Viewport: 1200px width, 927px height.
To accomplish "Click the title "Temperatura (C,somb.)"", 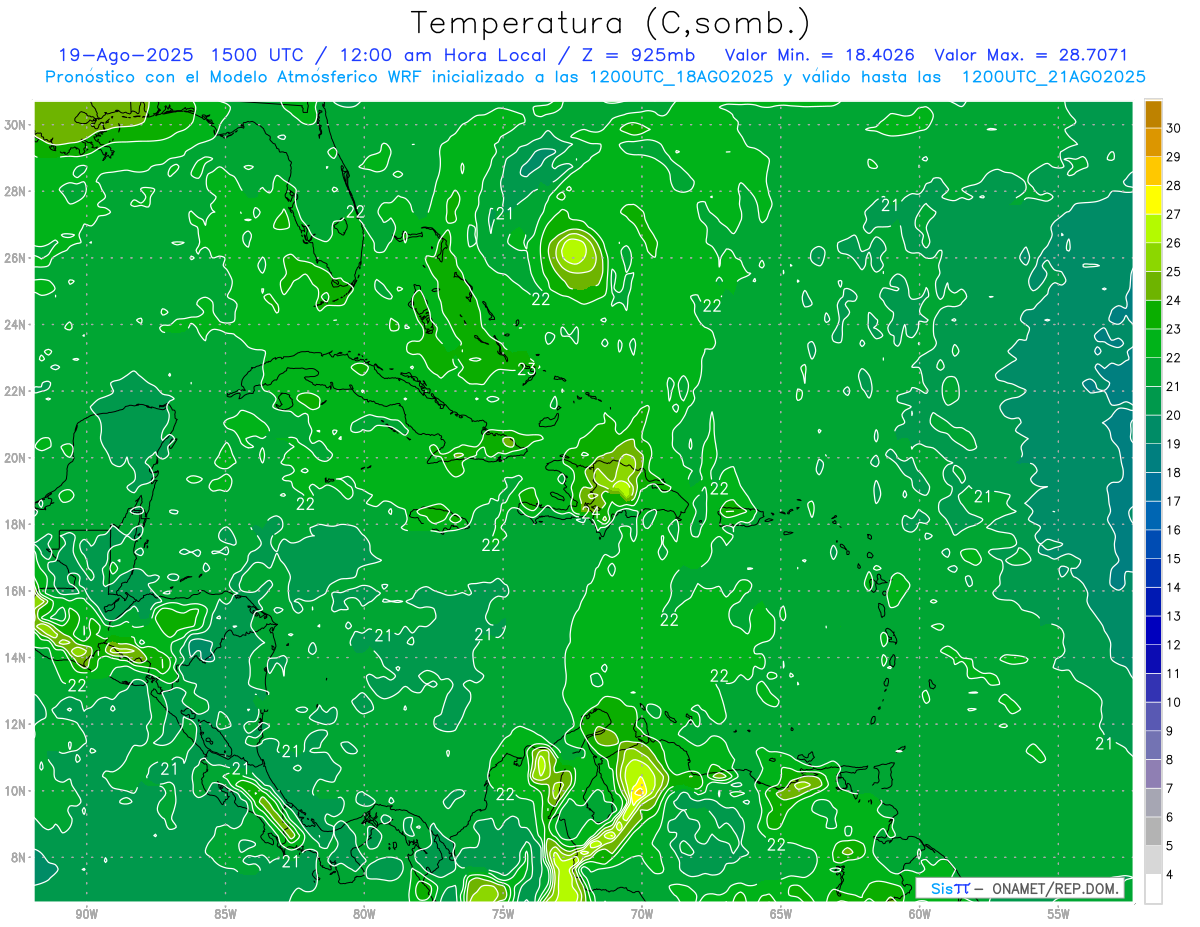I will 611,23.
